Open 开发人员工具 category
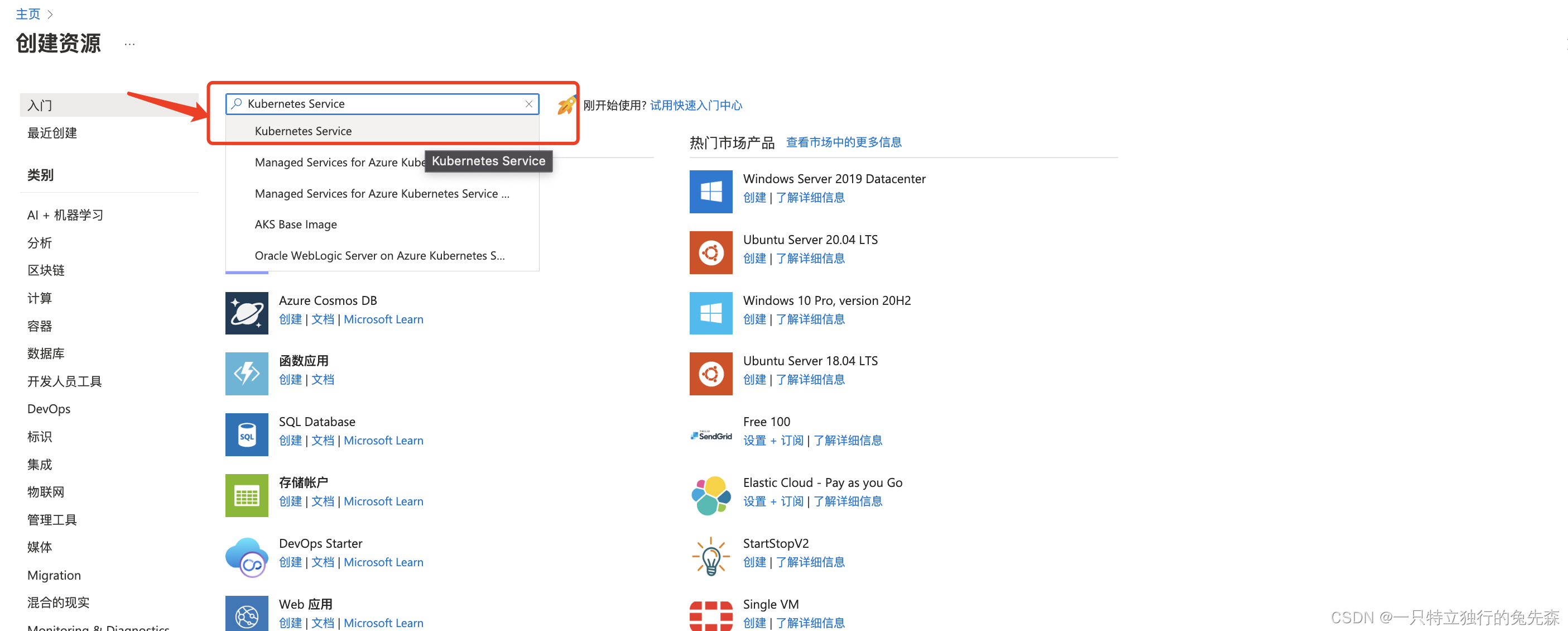This screenshot has width=1568, height=631. [65, 381]
